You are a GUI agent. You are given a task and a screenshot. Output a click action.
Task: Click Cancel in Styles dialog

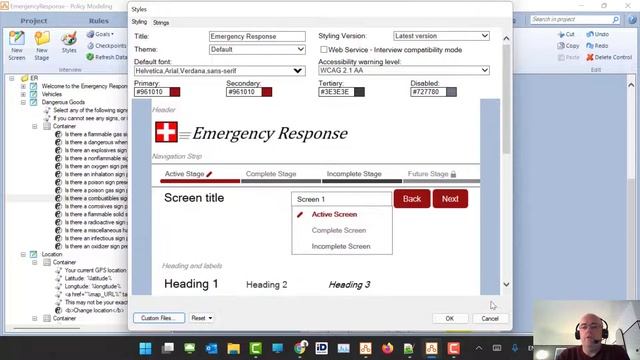(x=490, y=318)
